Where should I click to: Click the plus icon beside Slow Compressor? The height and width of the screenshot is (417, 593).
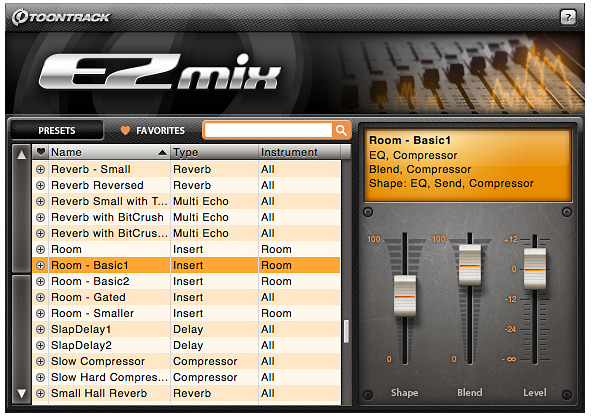40,361
